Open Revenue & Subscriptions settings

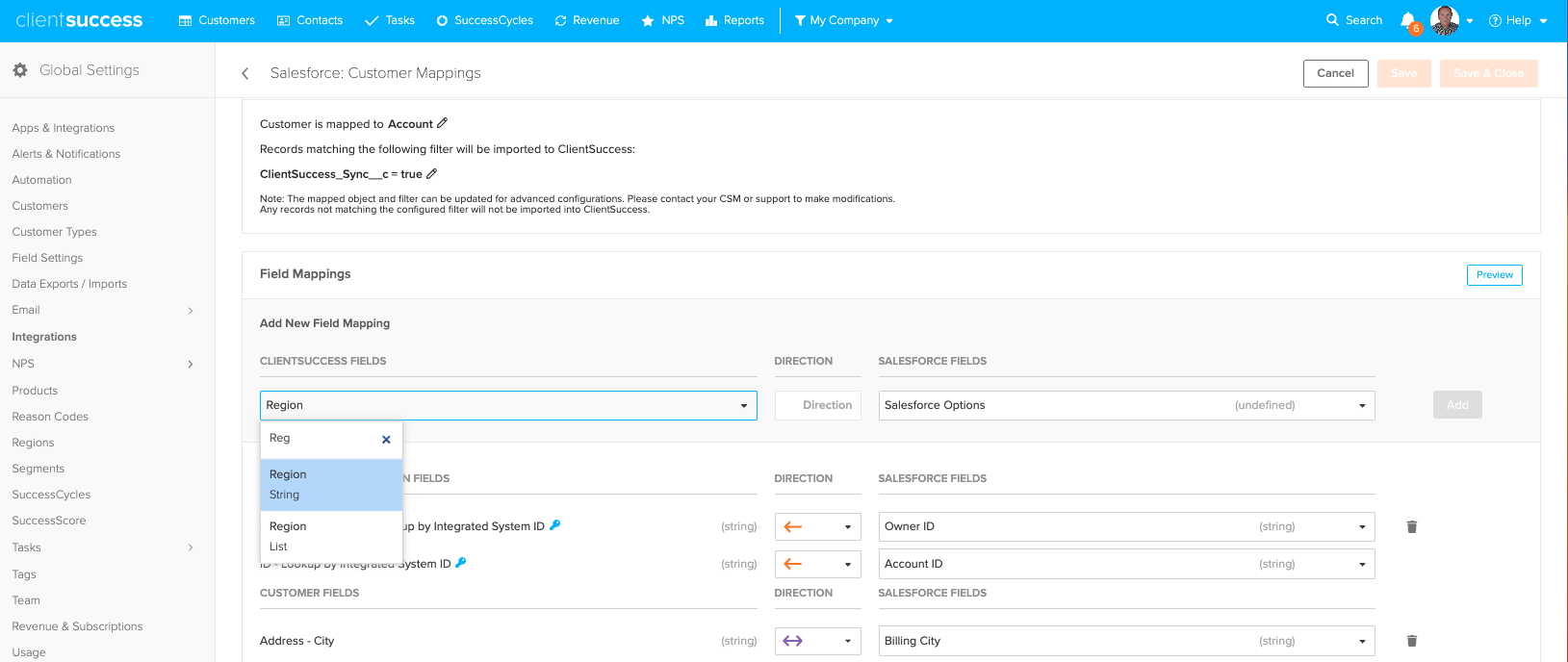[x=77, y=626]
